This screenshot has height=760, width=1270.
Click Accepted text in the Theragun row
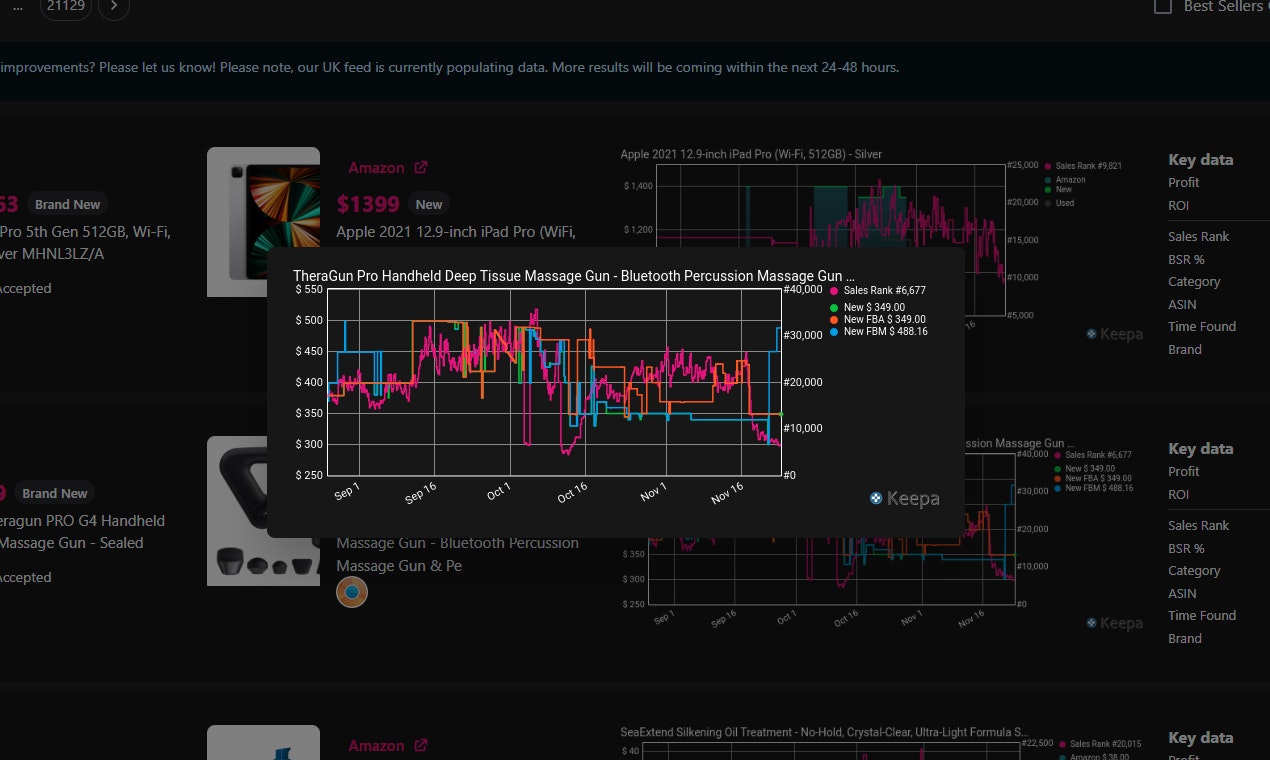point(25,577)
